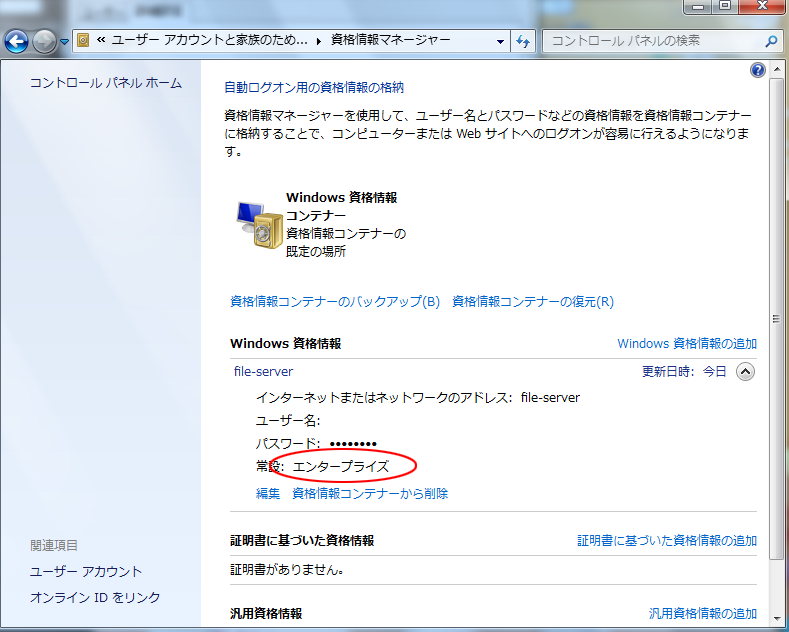This screenshot has width=789, height=632.
Task: Open オンライン ID をリンク link
Action: [95, 598]
